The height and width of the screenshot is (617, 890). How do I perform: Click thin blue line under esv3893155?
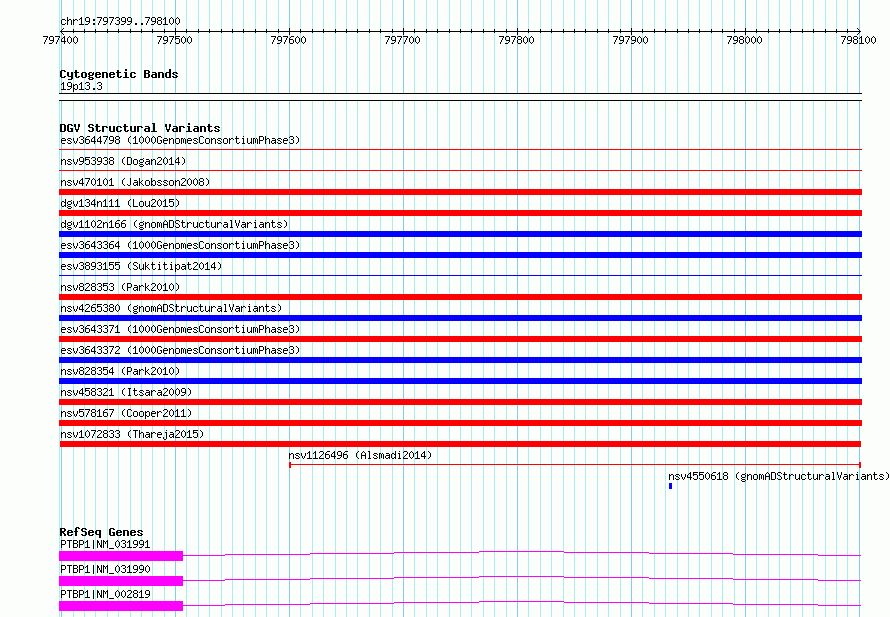(460, 276)
